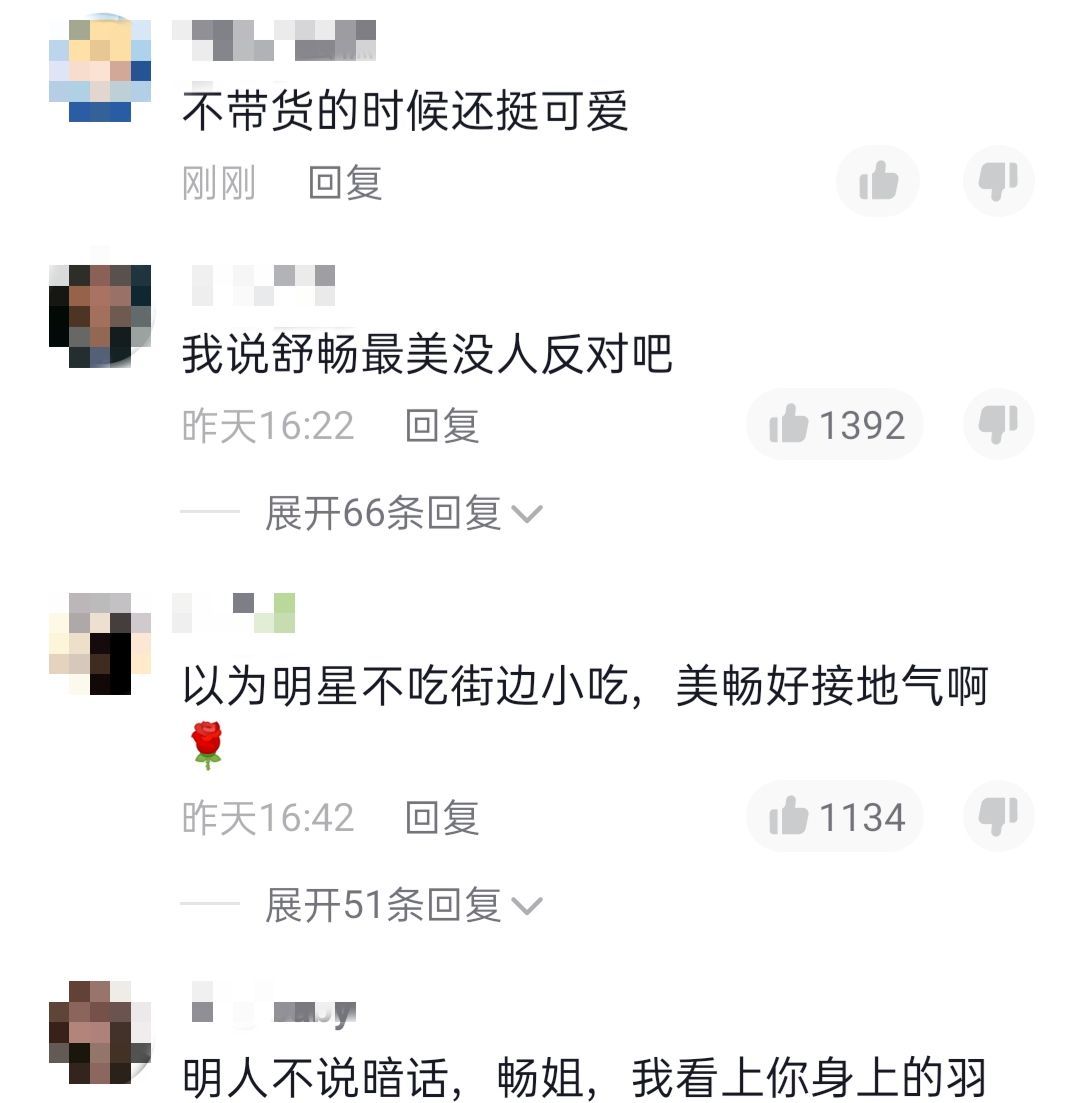This screenshot has width=1080, height=1103.
Task: Tap the rose emoji in comment
Action: (x=207, y=745)
